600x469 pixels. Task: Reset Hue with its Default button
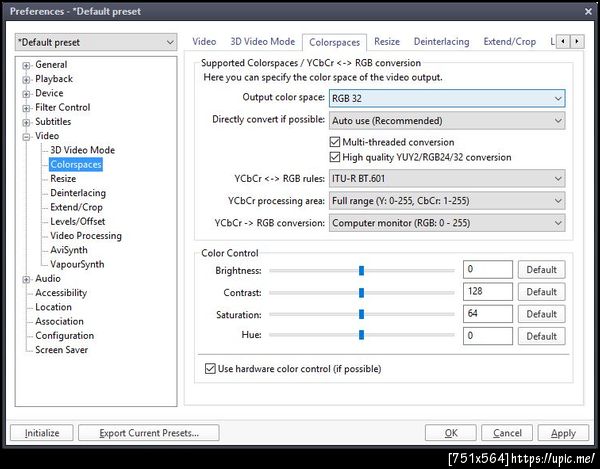coord(541,336)
